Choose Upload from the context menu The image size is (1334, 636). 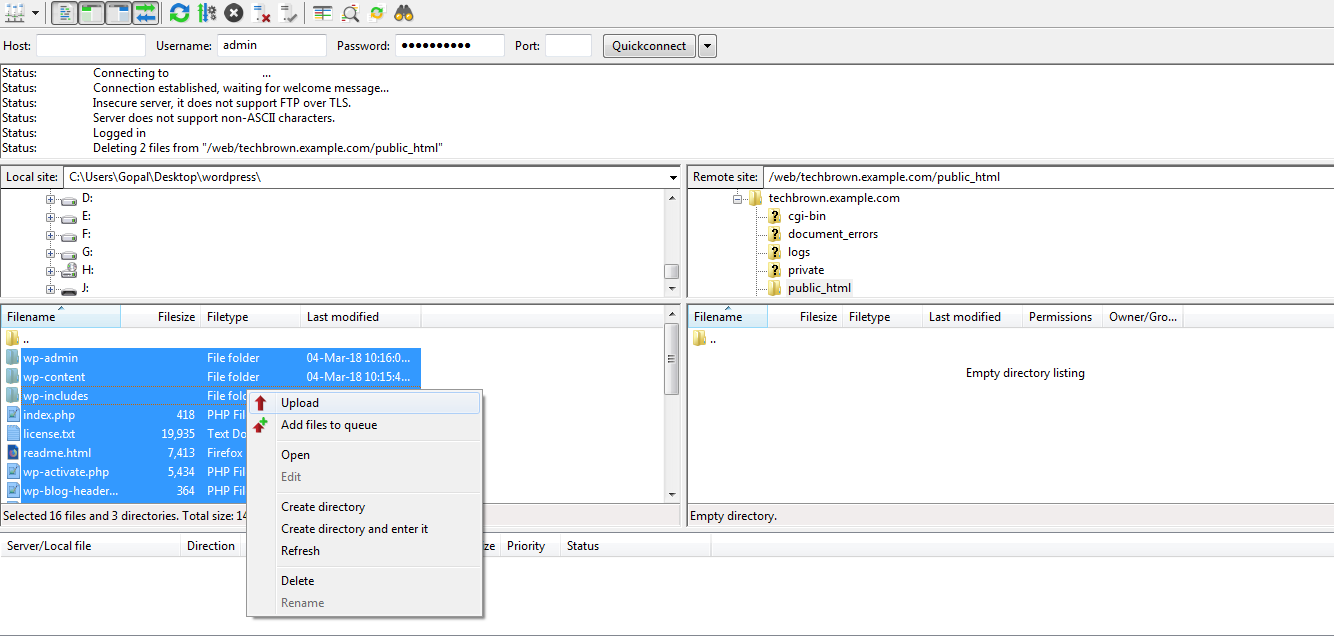click(x=300, y=403)
